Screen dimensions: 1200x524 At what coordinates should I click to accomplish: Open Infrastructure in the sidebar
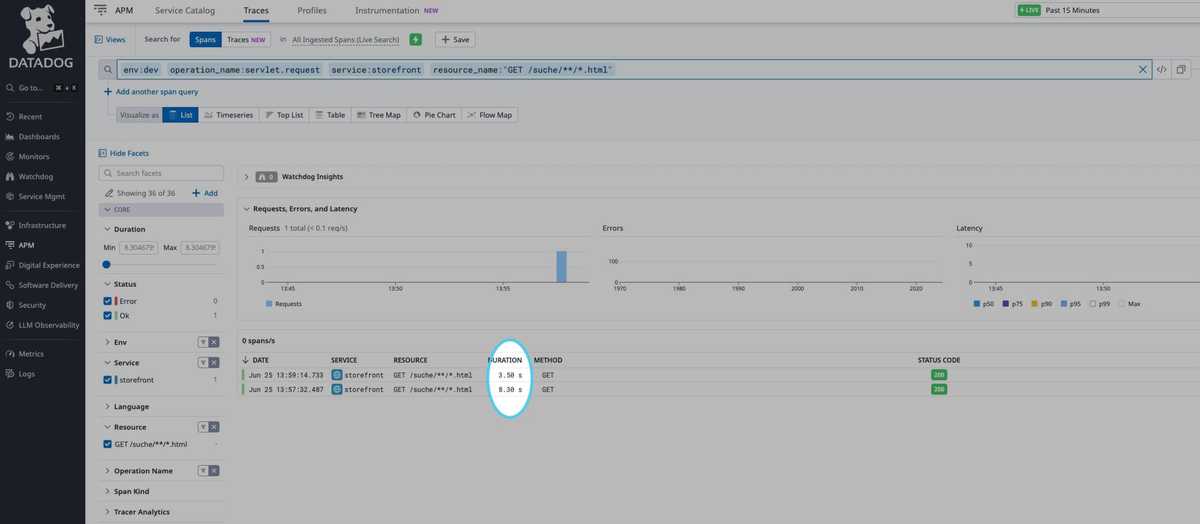[42, 225]
